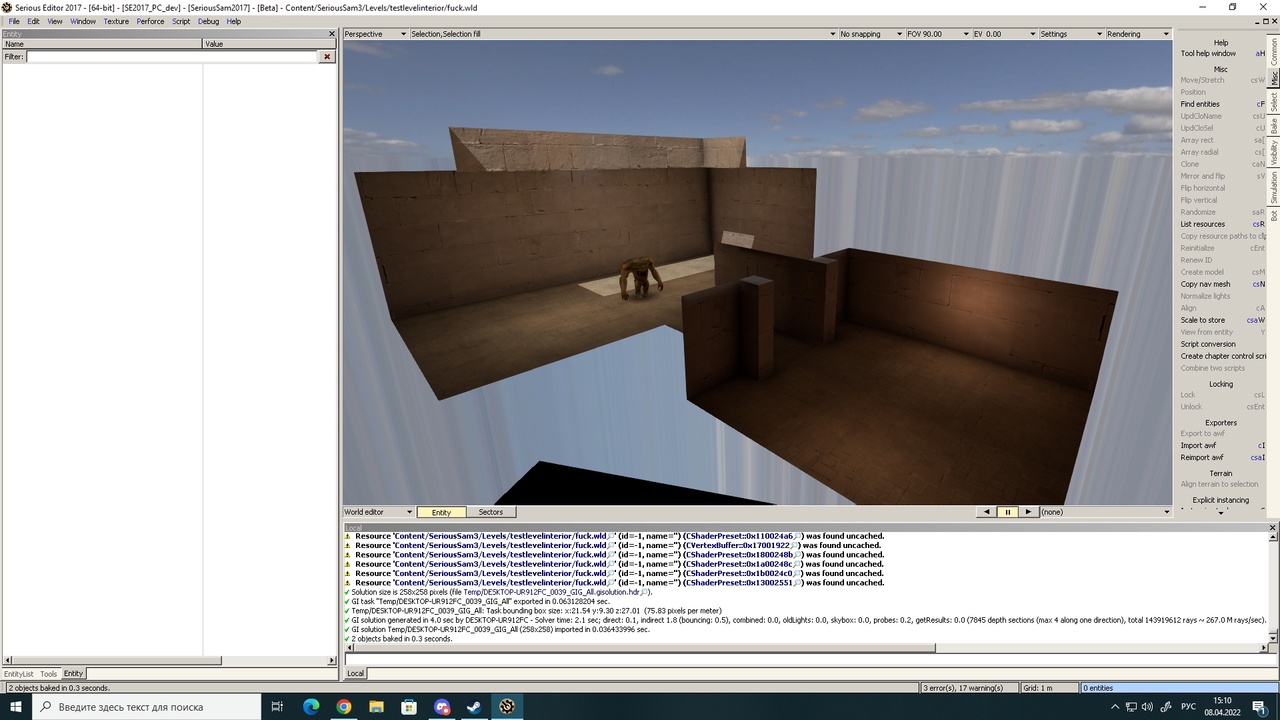Open the Selection fill mode dropdown
The height and width of the screenshot is (720, 1280).
click(x=622, y=34)
